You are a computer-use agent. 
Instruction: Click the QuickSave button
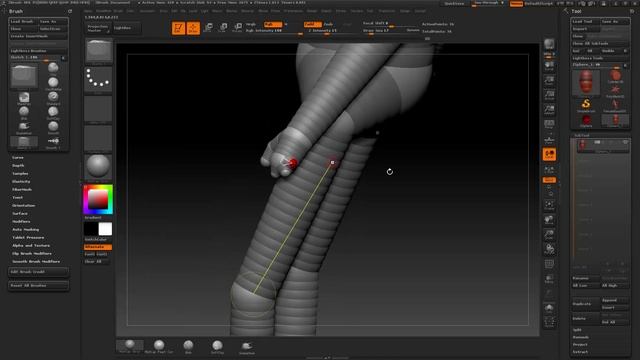[454, 3]
